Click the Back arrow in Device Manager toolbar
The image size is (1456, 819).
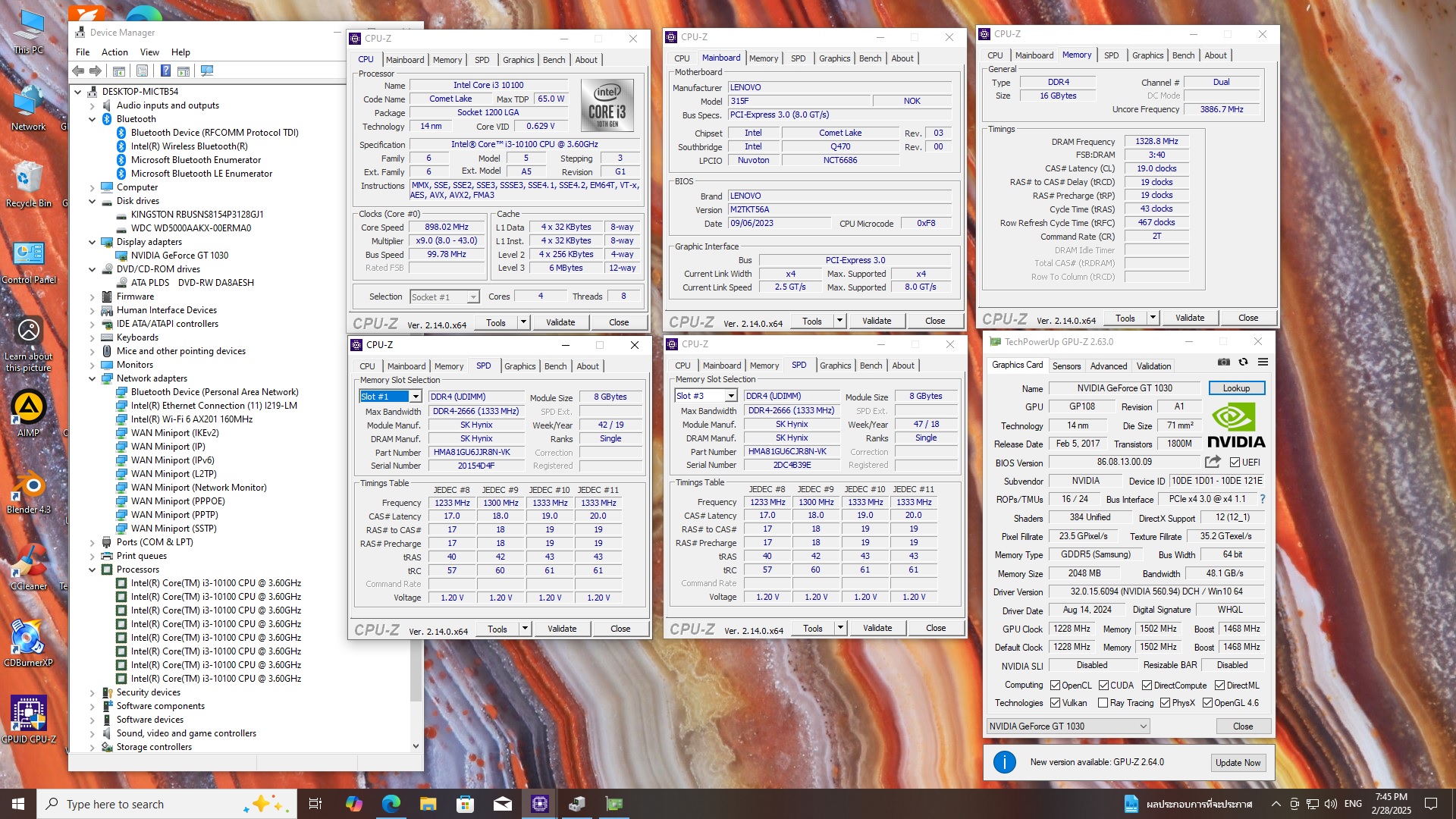[x=78, y=71]
